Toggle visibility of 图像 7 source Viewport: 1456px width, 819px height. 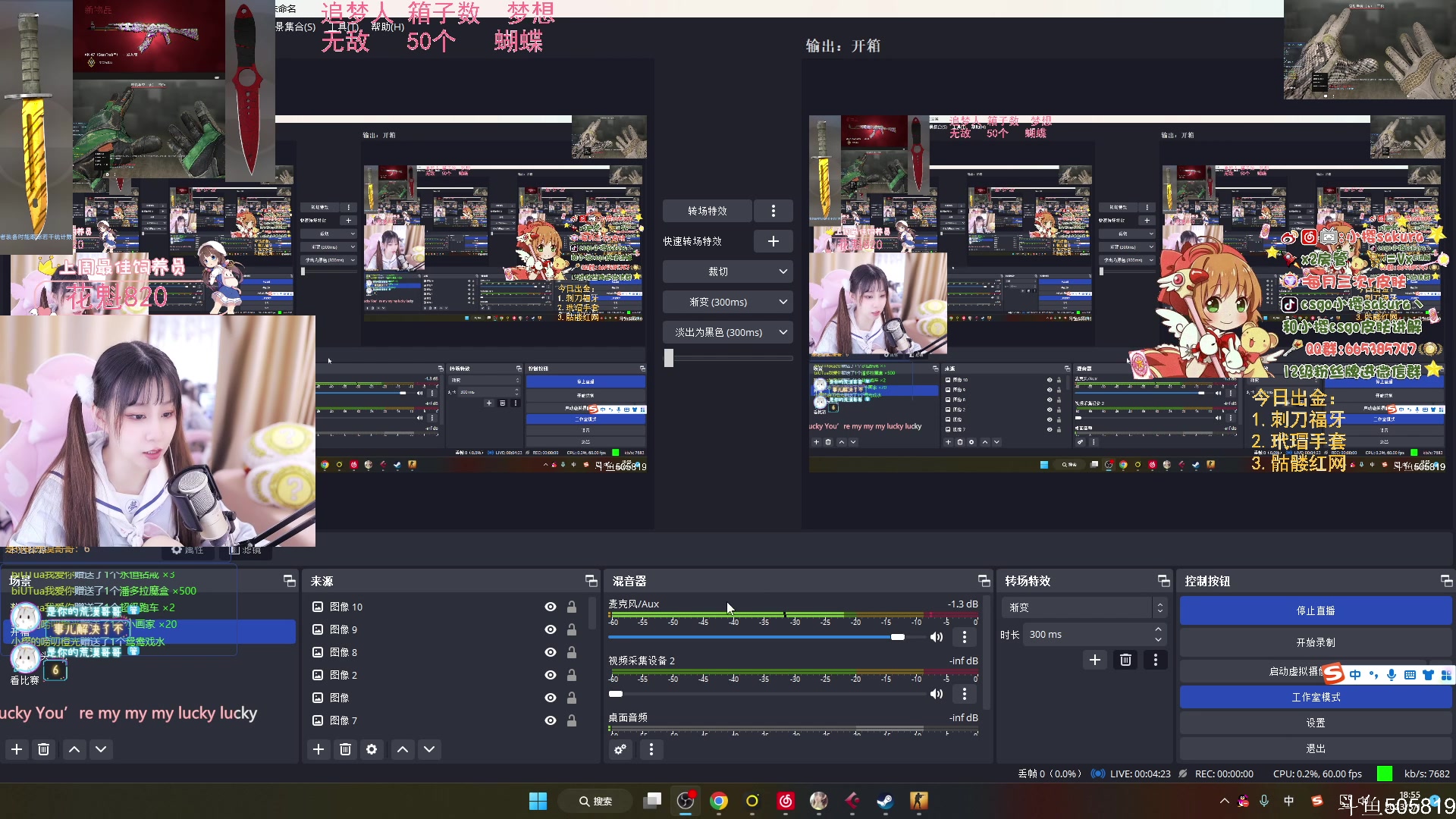tap(551, 720)
